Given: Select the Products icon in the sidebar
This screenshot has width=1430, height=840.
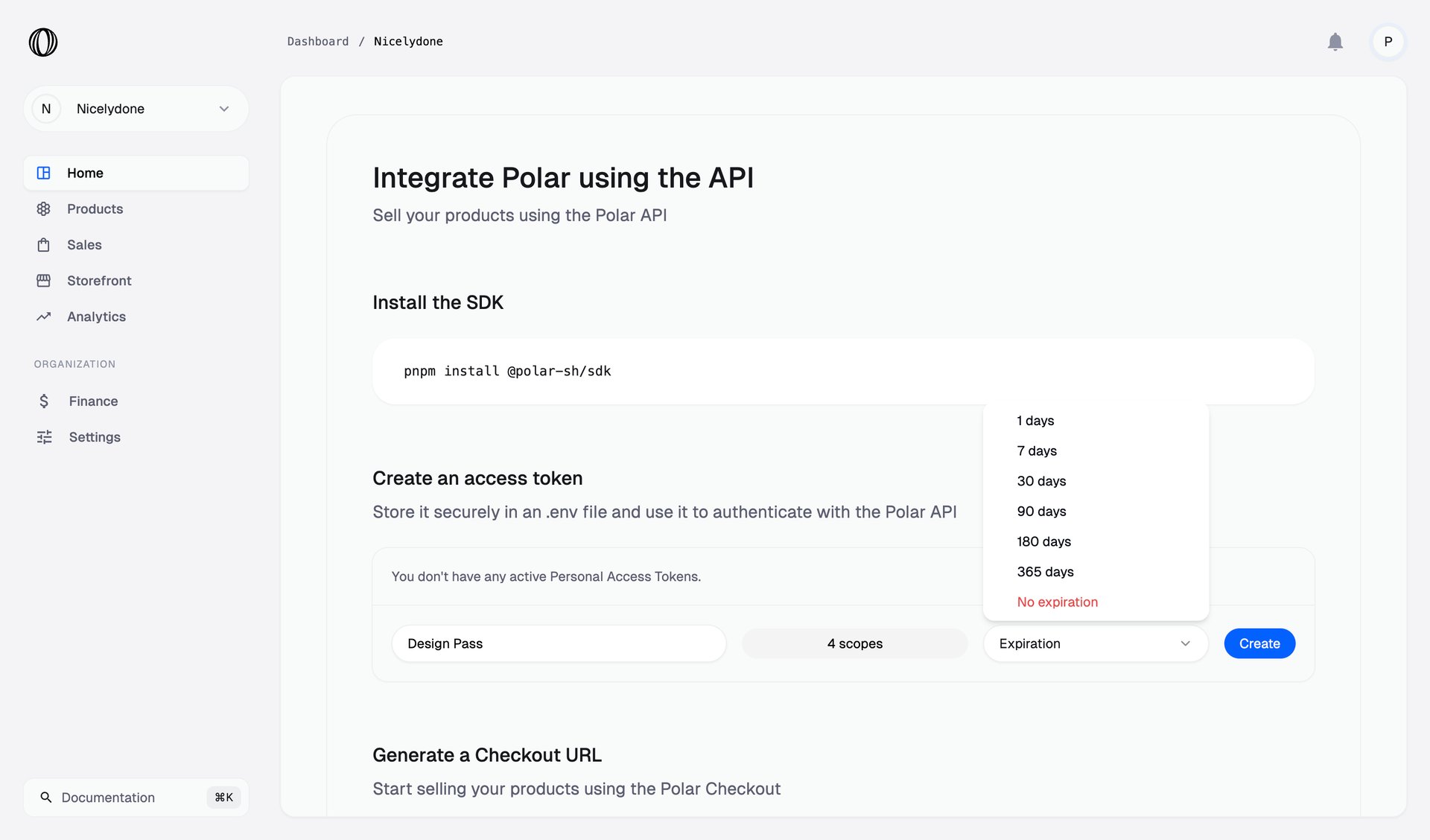Looking at the screenshot, I should click(44, 209).
